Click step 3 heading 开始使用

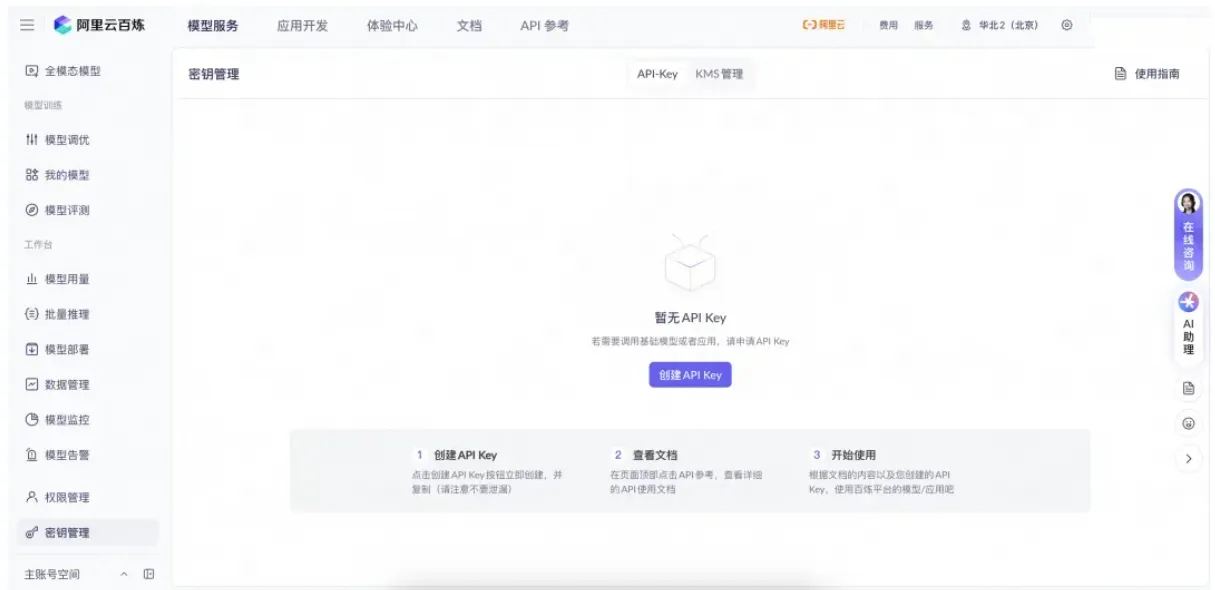[853, 455]
